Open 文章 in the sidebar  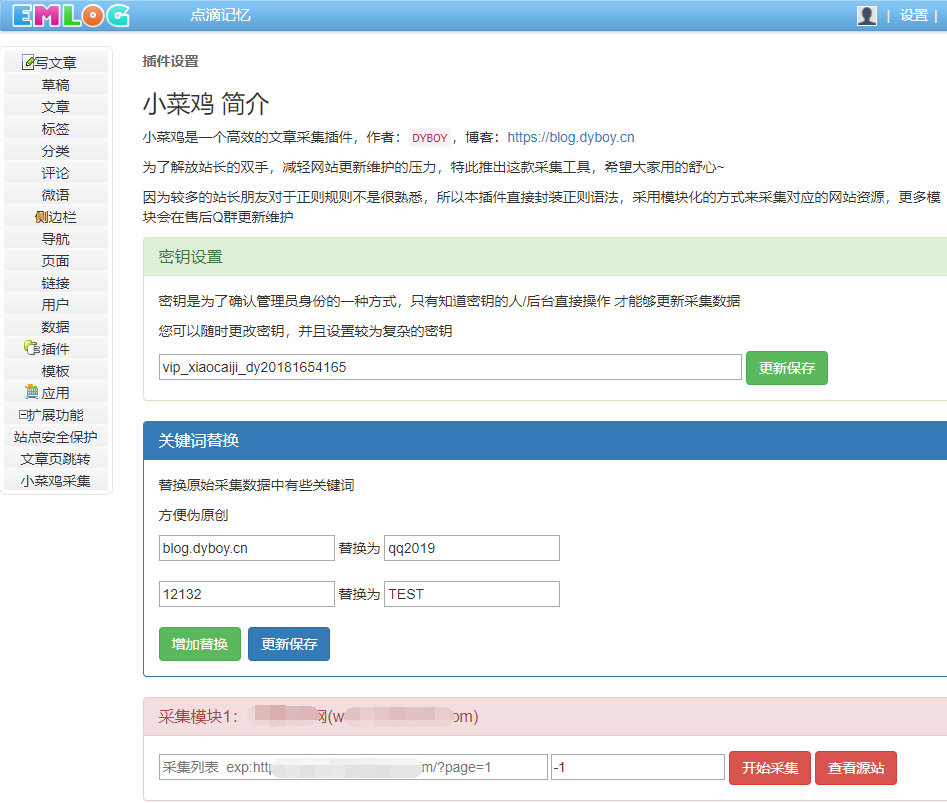56,107
